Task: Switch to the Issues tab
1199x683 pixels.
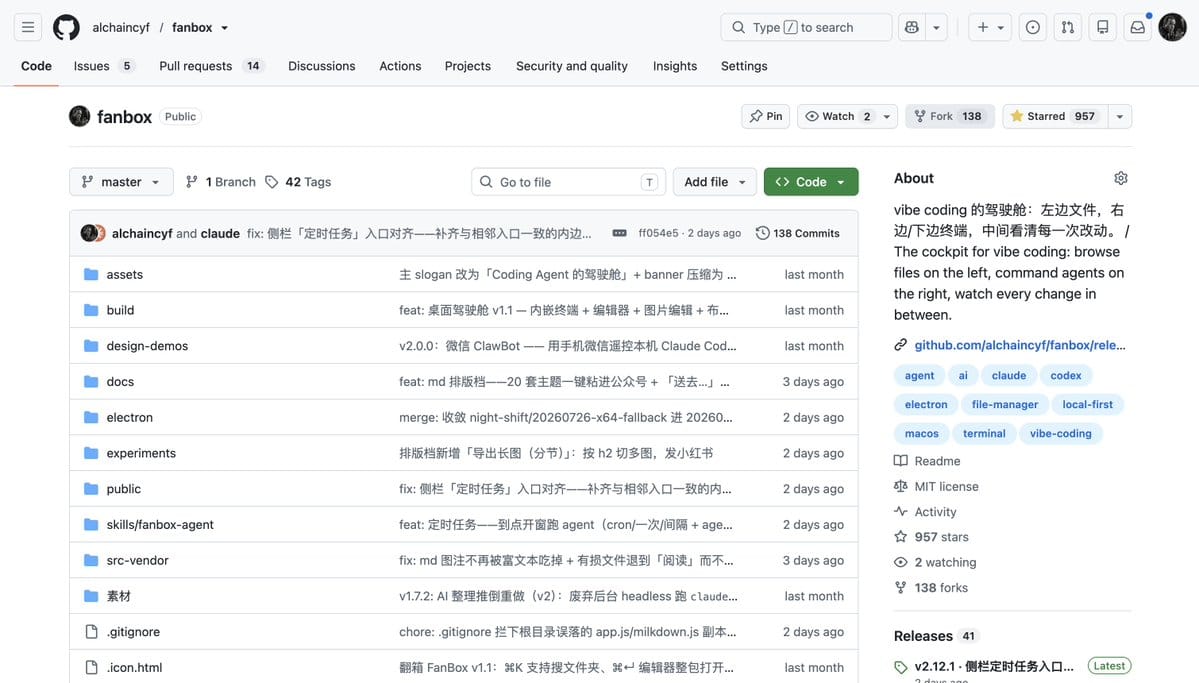Action: [x=103, y=66]
